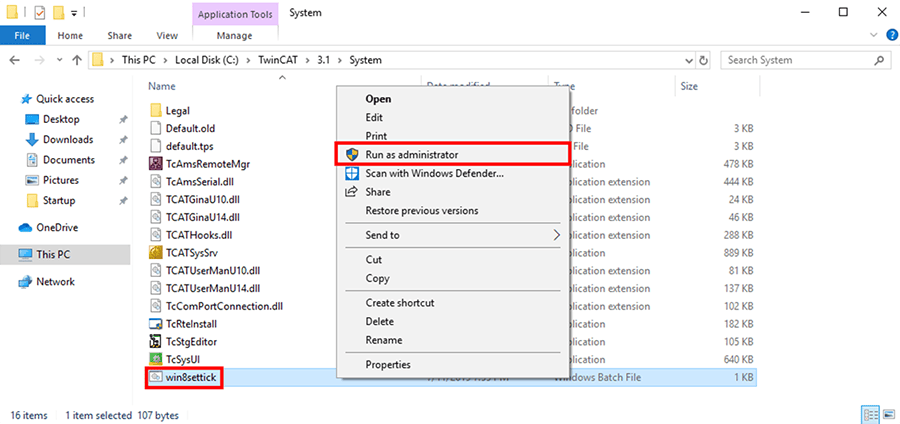This screenshot has height=424, width=900.
Task: Open the TcAmsRemoteMgr application icon
Action: coord(156,164)
